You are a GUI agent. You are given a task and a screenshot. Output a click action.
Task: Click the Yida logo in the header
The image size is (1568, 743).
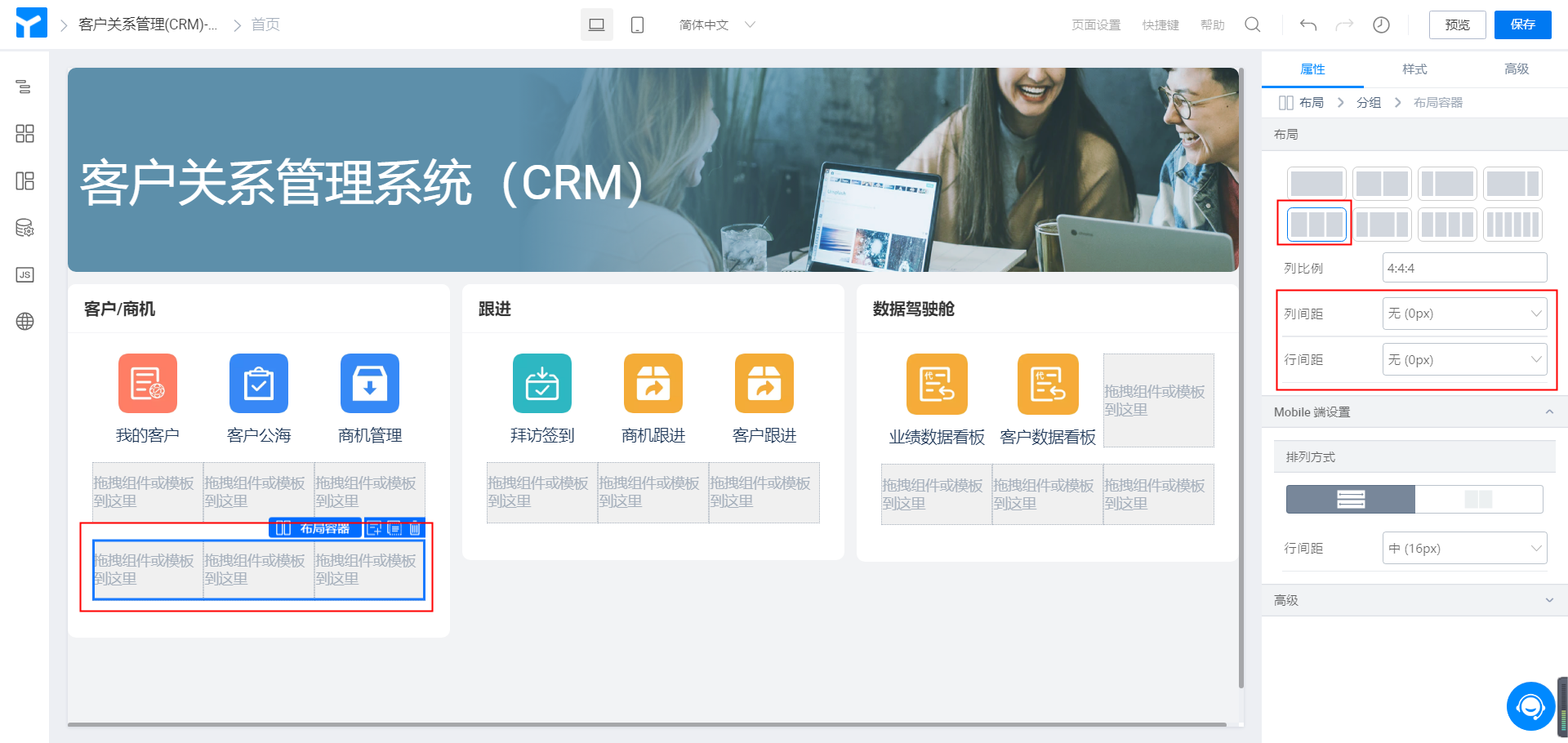pyautogui.click(x=31, y=24)
